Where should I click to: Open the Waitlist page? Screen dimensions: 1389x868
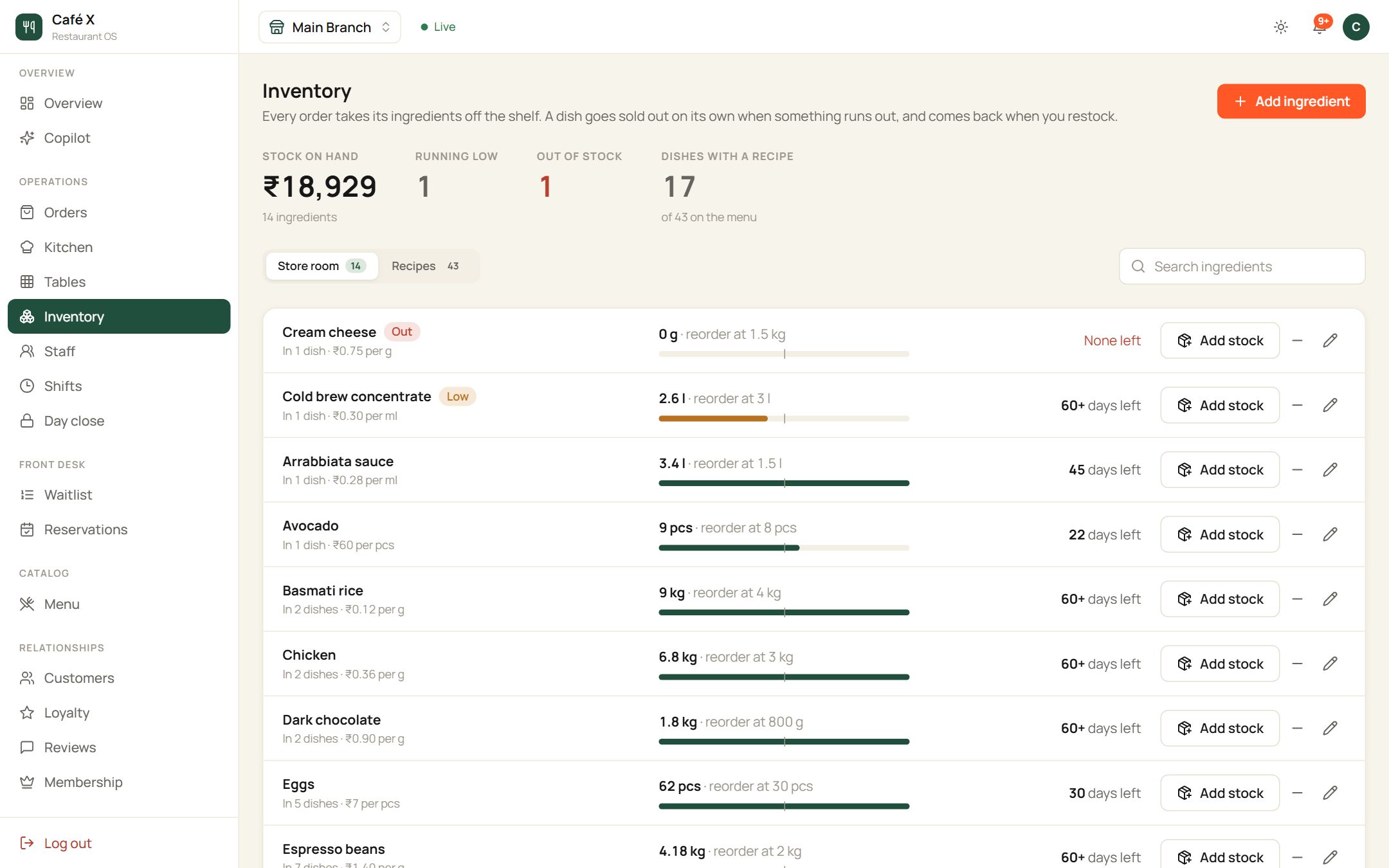[x=119, y=494]
